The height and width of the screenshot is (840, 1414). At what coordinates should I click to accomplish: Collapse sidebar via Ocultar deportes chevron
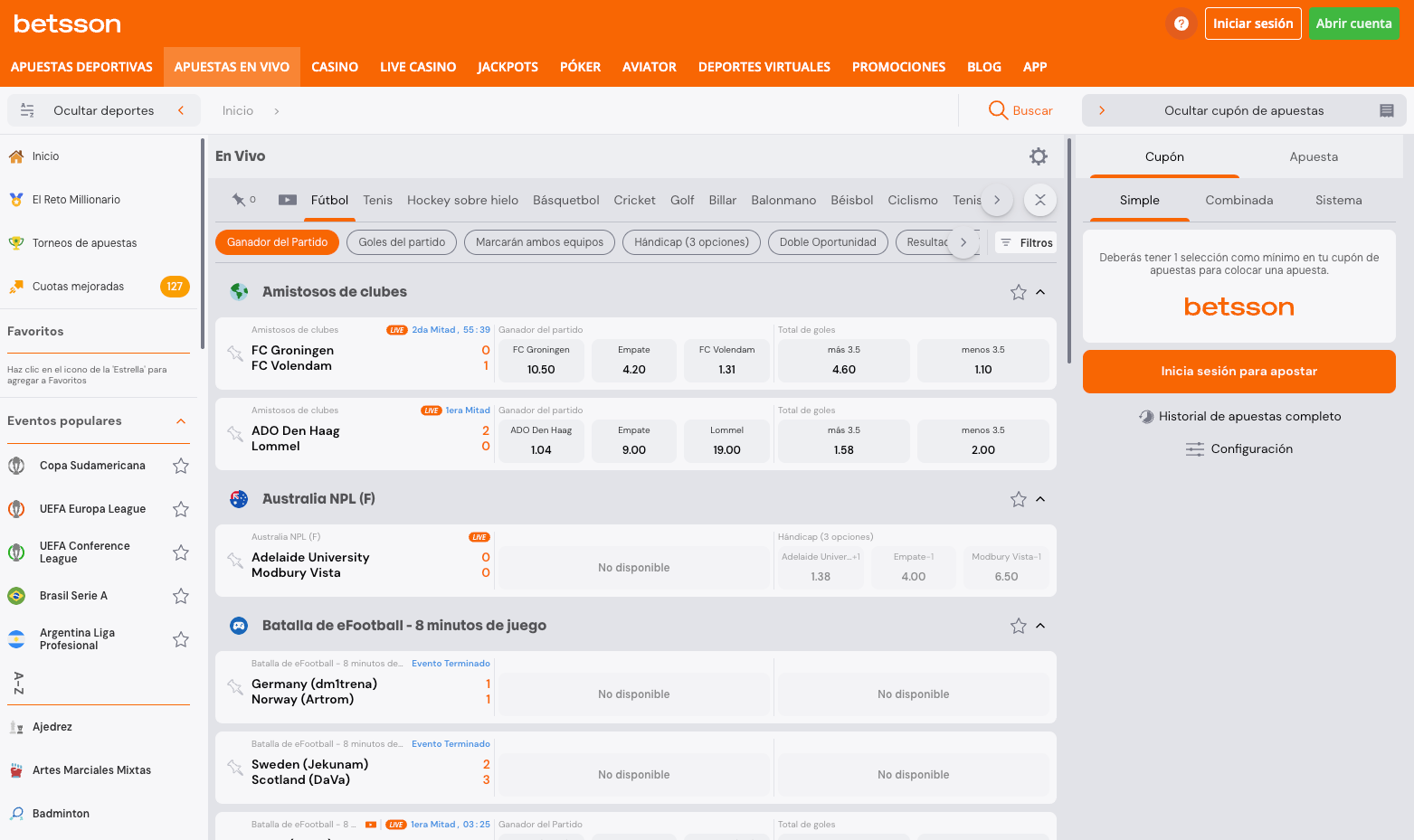[181, 110]
